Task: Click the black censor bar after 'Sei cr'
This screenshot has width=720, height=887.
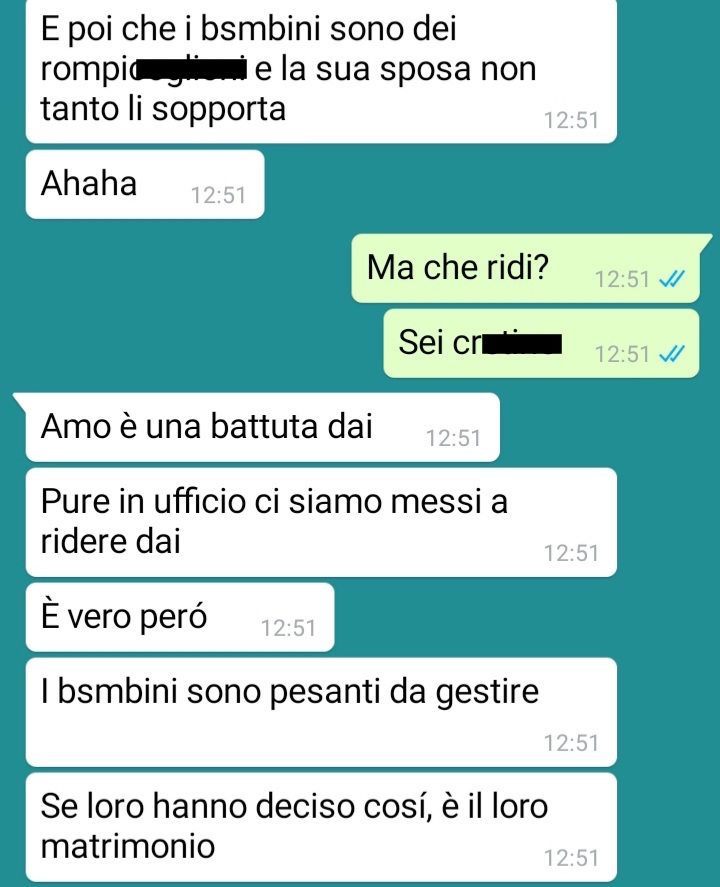Action: point(523,344)
